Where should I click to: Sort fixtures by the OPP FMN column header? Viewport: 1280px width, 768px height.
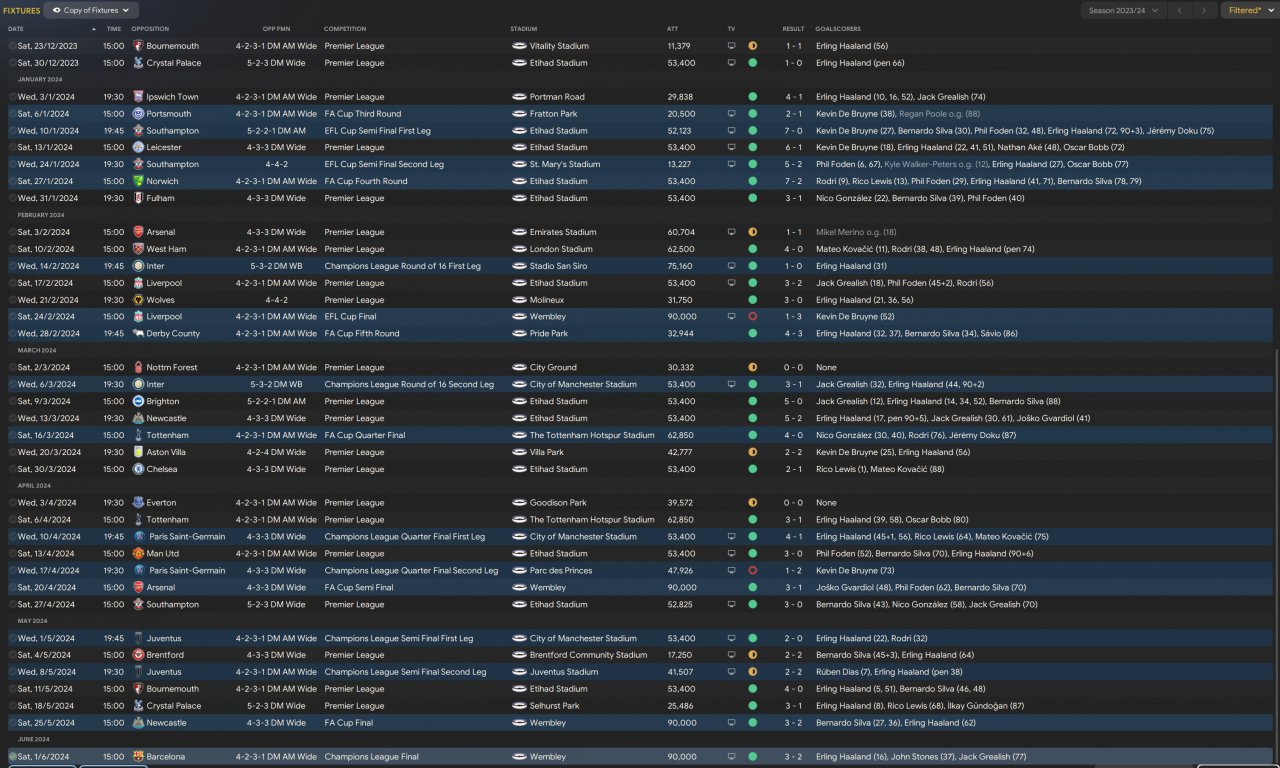pyautogui.click(x=276, y=29)
